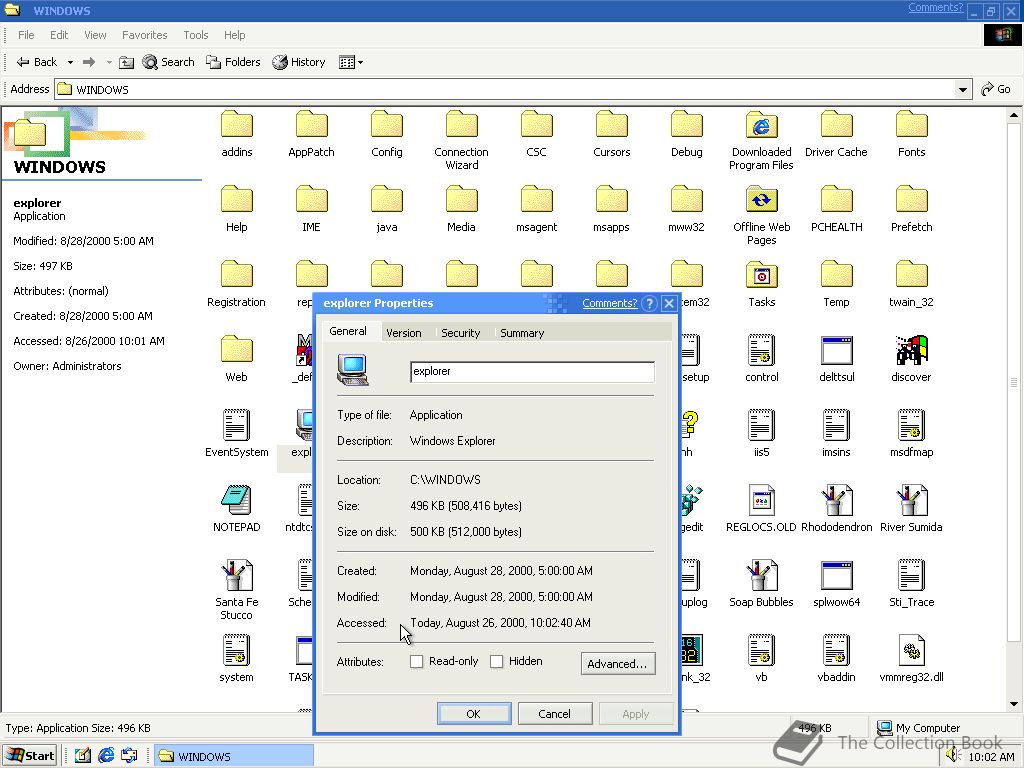Select the discover application icon
Viewport: 1024px width, 768px height.
(912, 349)
